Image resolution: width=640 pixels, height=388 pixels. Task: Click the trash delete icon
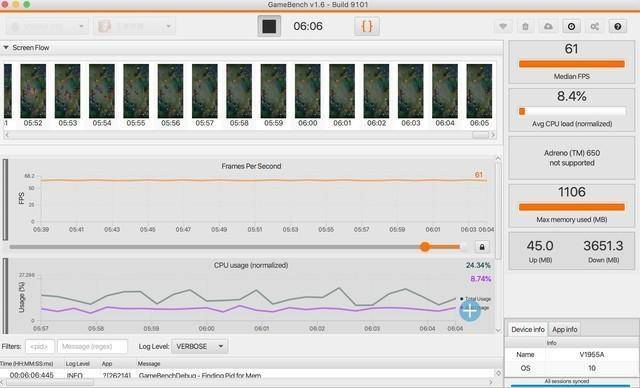[526, 27]
